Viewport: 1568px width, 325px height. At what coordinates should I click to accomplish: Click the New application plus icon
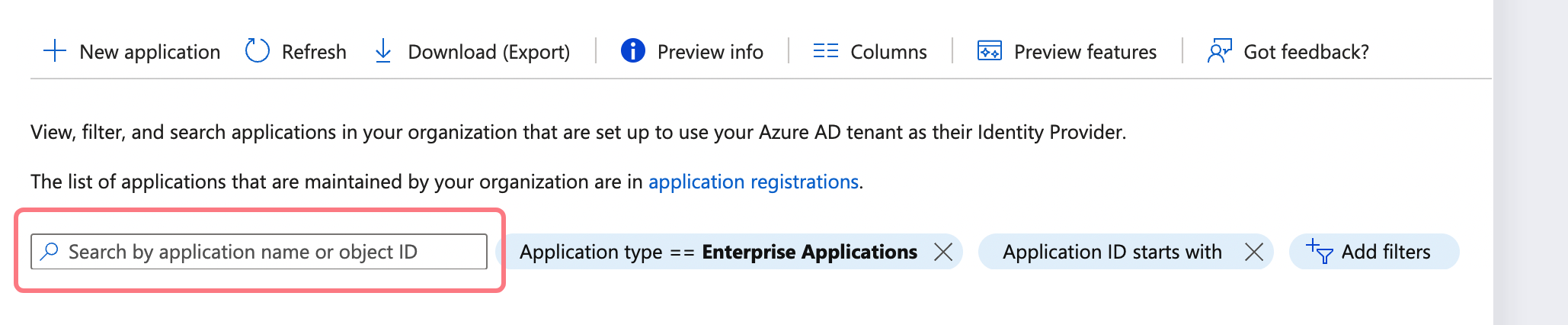click(55, 51)
